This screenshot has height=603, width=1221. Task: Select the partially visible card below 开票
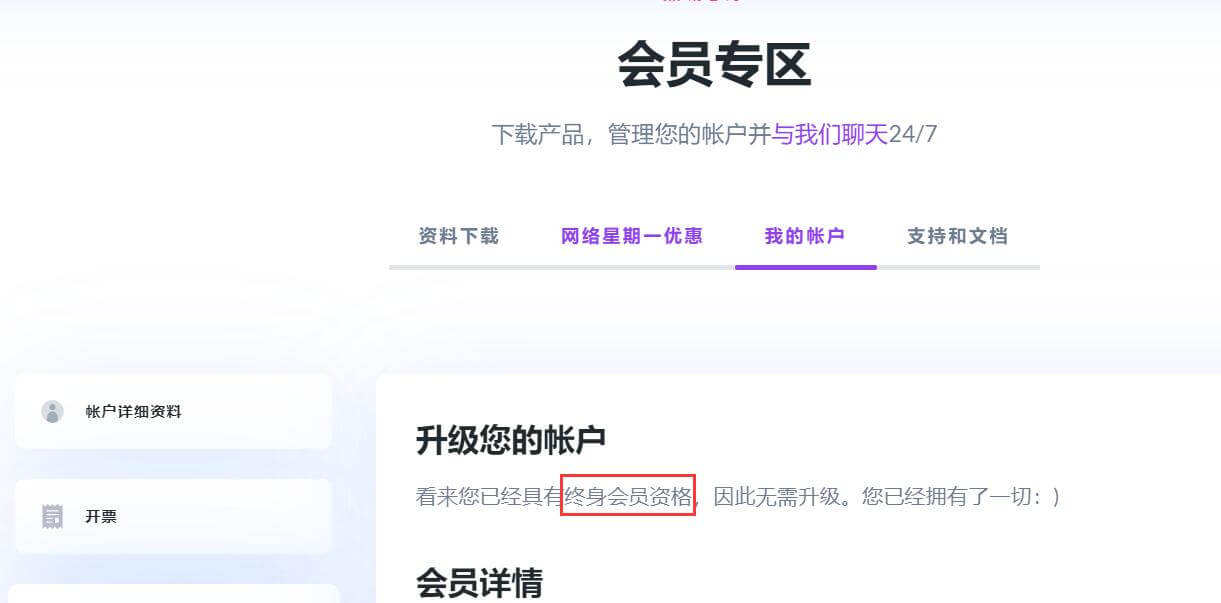tap(177, 594)
